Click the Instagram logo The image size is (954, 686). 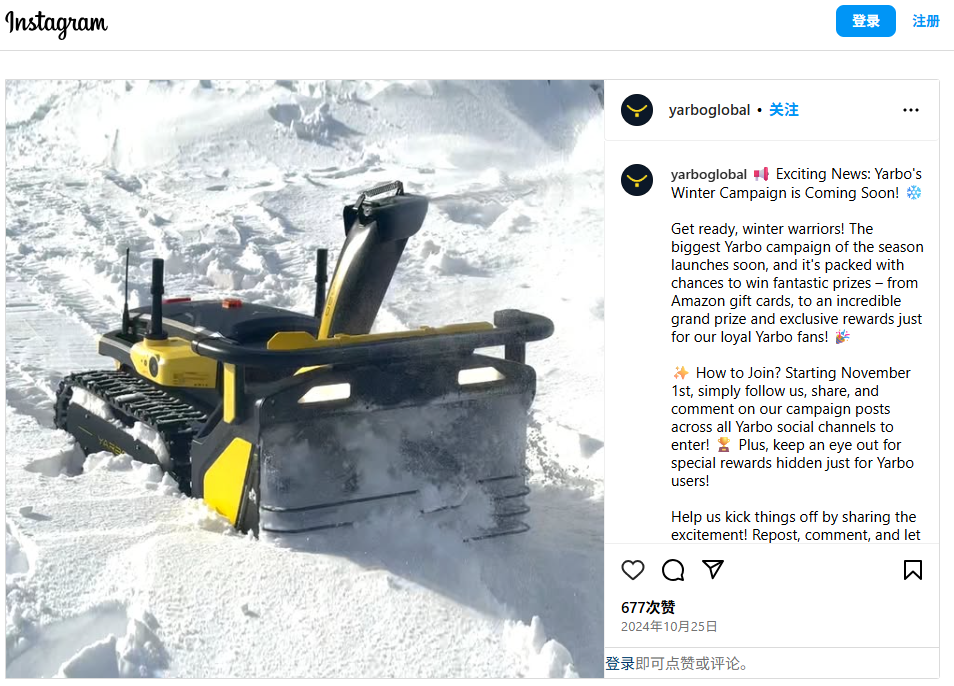pos(57,23)
